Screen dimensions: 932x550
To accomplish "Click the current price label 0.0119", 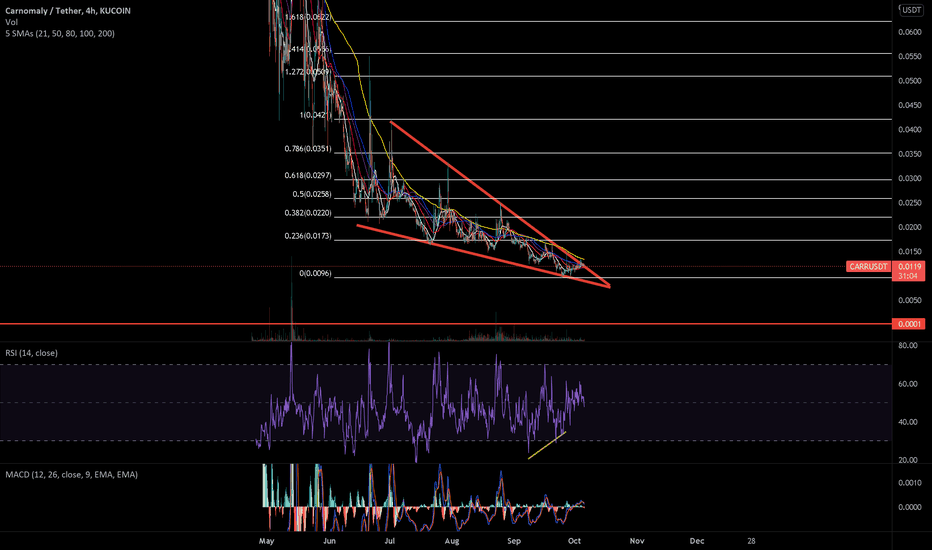I will pyautogui.click(x=909, y=266).
